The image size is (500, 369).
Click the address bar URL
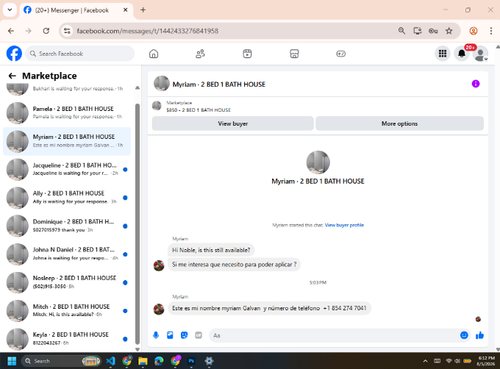(x=147, y=31)
